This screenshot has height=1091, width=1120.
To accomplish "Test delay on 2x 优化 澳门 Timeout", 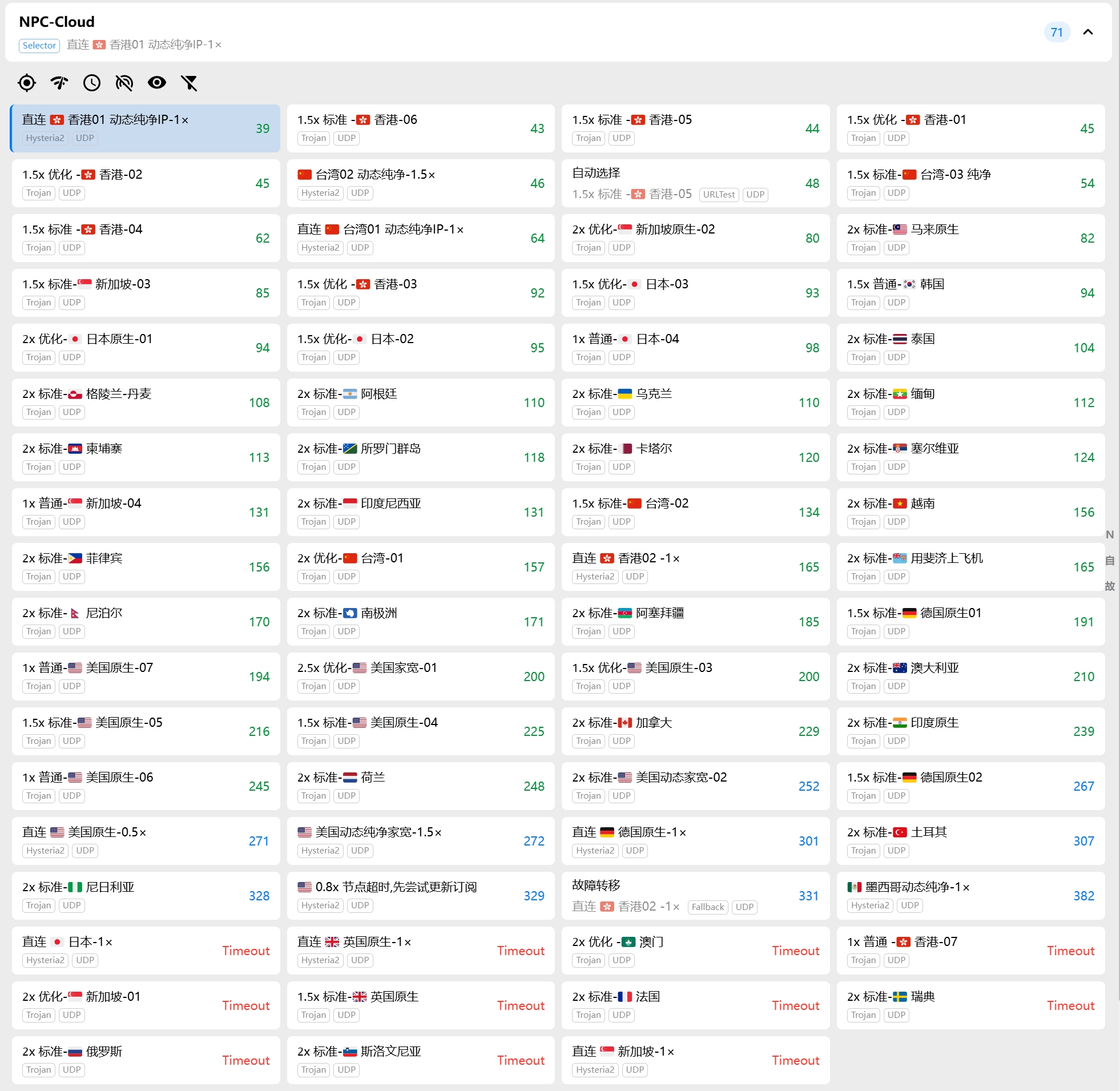I will (795, 951).
